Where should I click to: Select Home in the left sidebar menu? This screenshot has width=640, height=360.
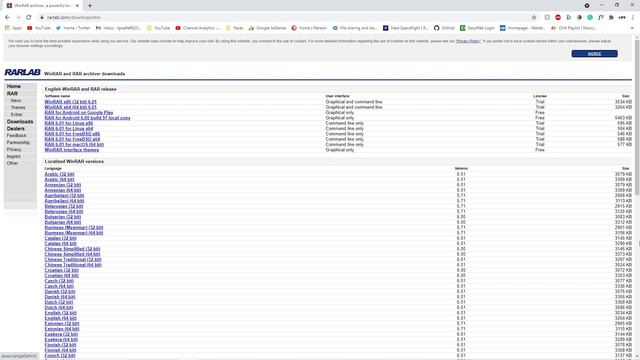14,87
